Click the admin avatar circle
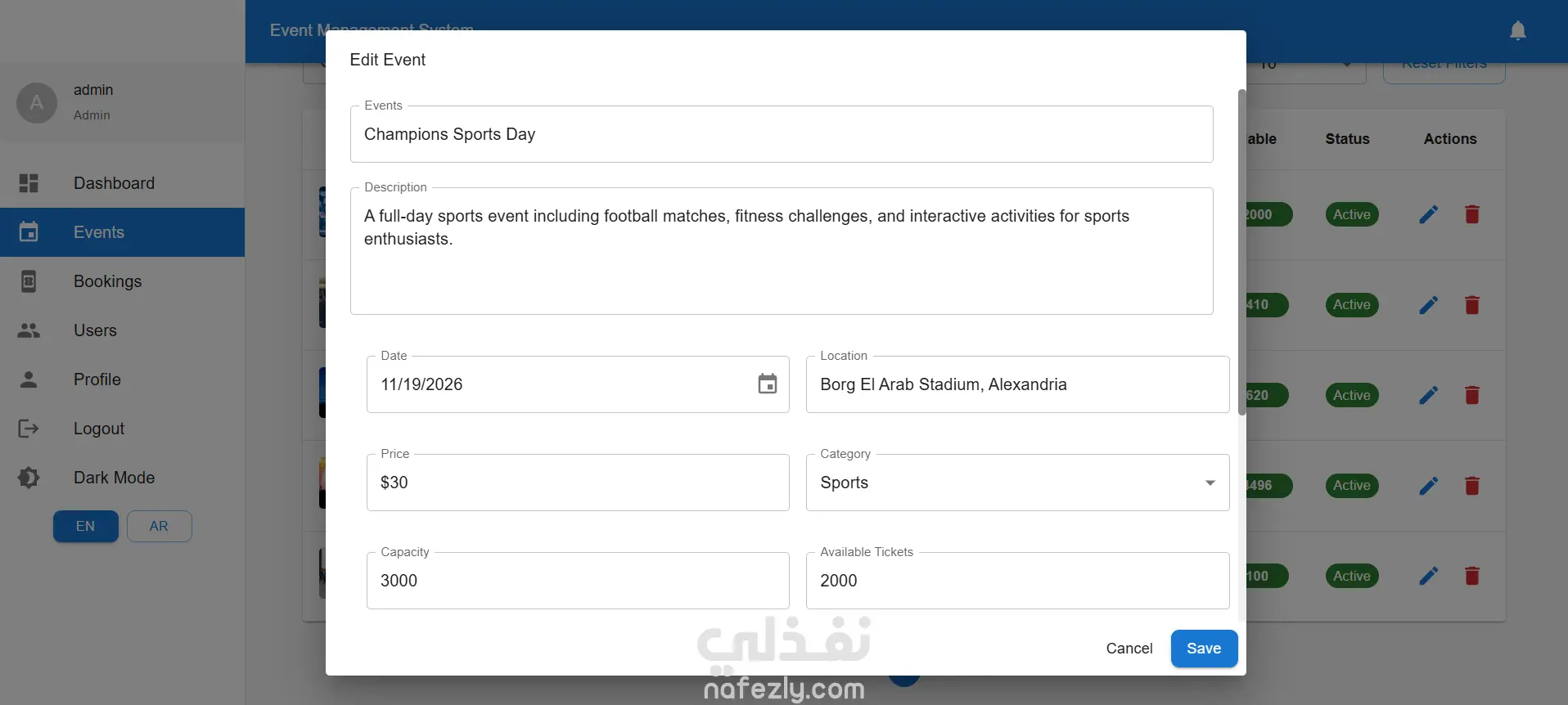Image resolution: width=1568 pixels, height=705 pixels. point(37,103)
